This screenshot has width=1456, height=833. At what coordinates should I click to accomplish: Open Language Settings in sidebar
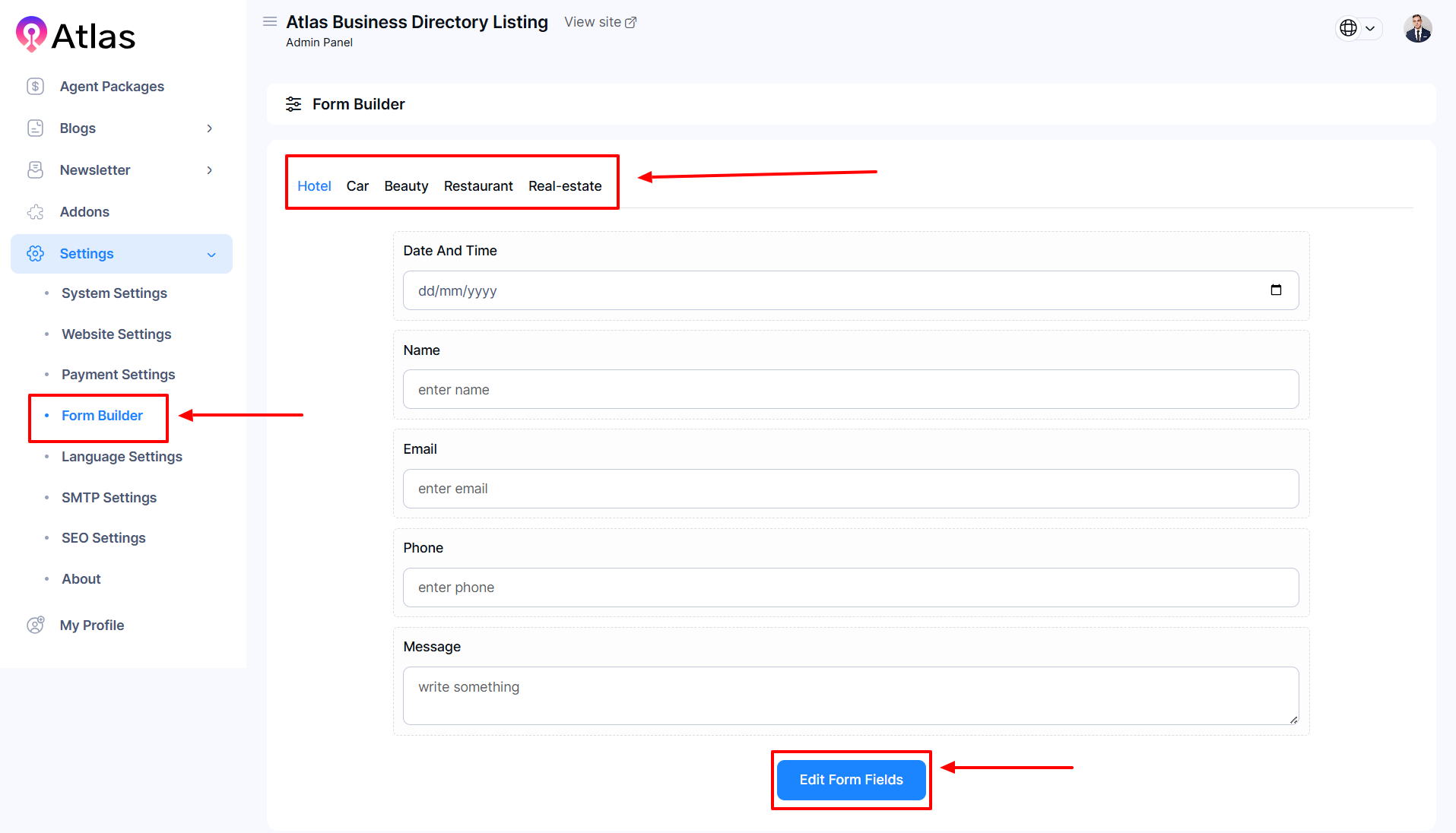[122, 457]
